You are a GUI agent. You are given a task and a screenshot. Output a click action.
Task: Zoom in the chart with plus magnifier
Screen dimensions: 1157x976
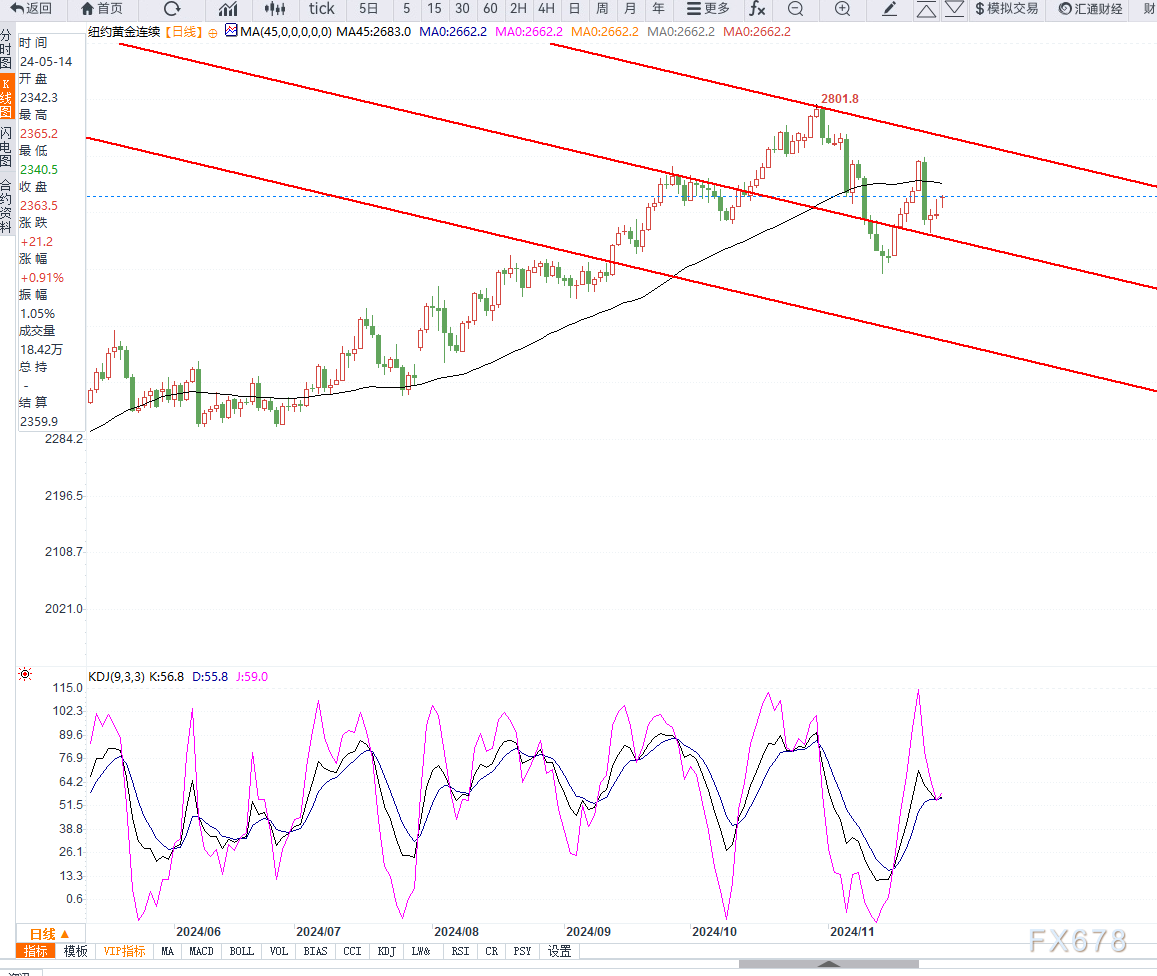842,9
